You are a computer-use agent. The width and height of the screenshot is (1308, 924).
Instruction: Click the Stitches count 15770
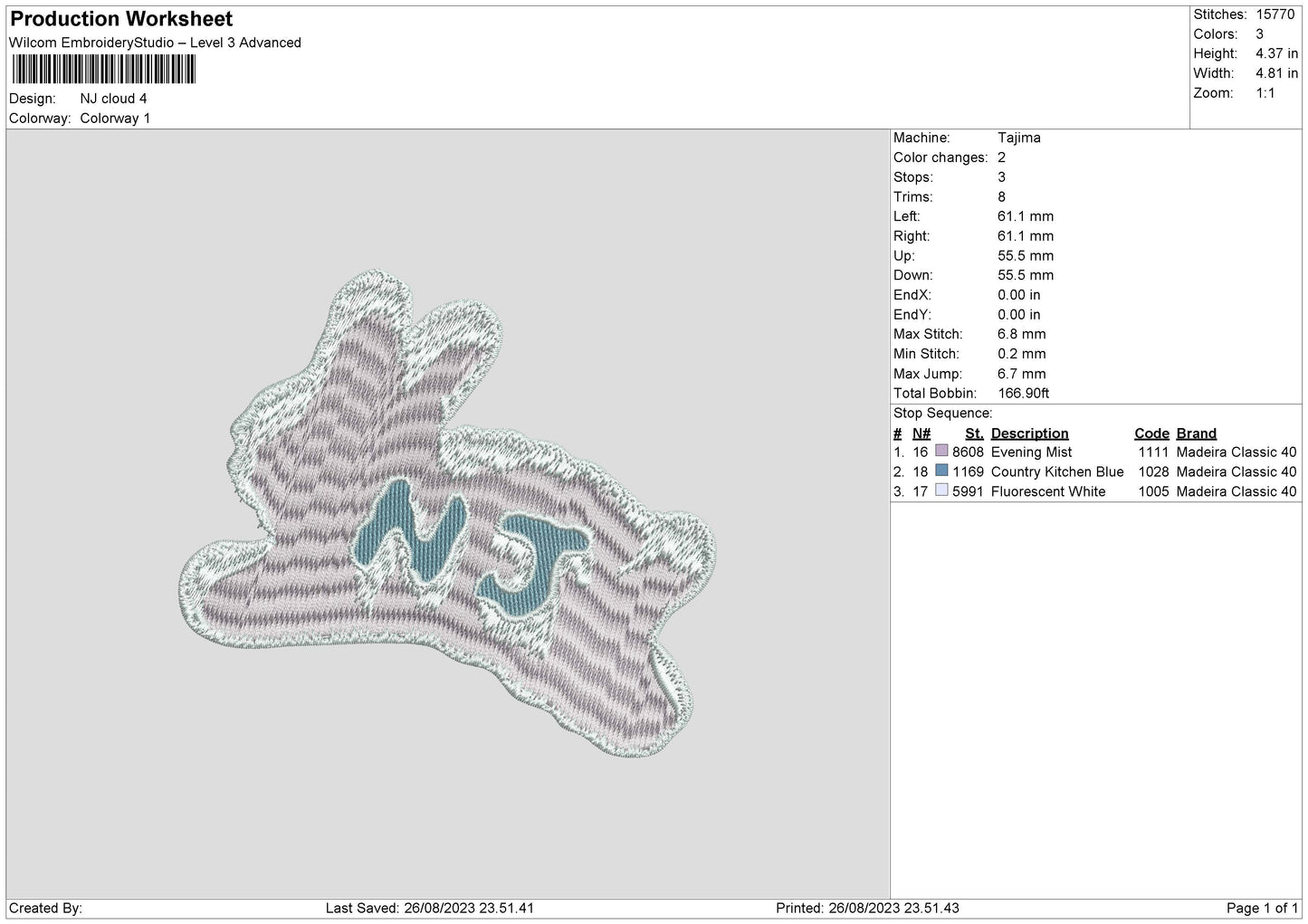point(1275,14)
